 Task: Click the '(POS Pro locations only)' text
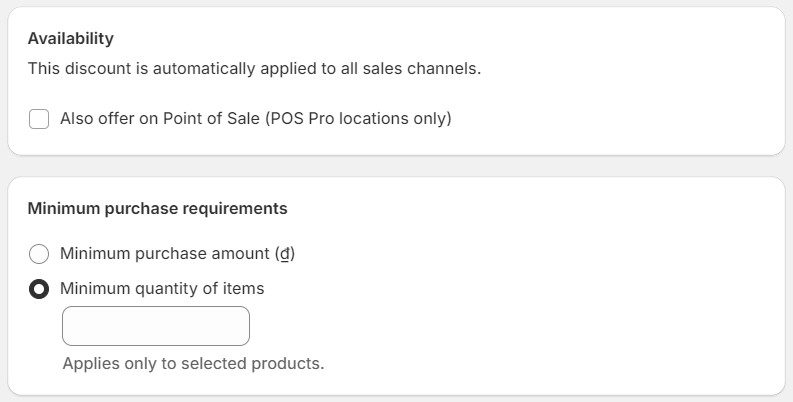coord(358,119)
